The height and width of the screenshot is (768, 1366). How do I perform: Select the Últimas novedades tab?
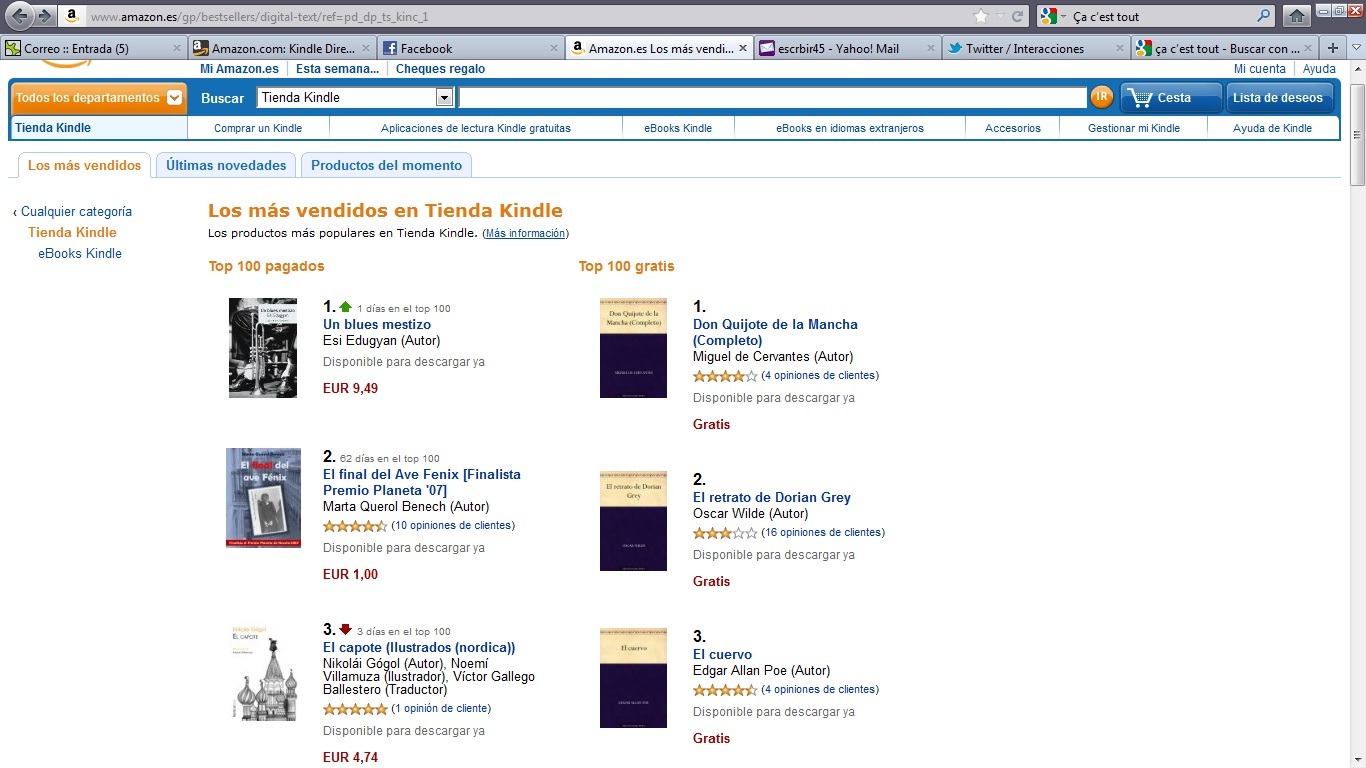226,165
